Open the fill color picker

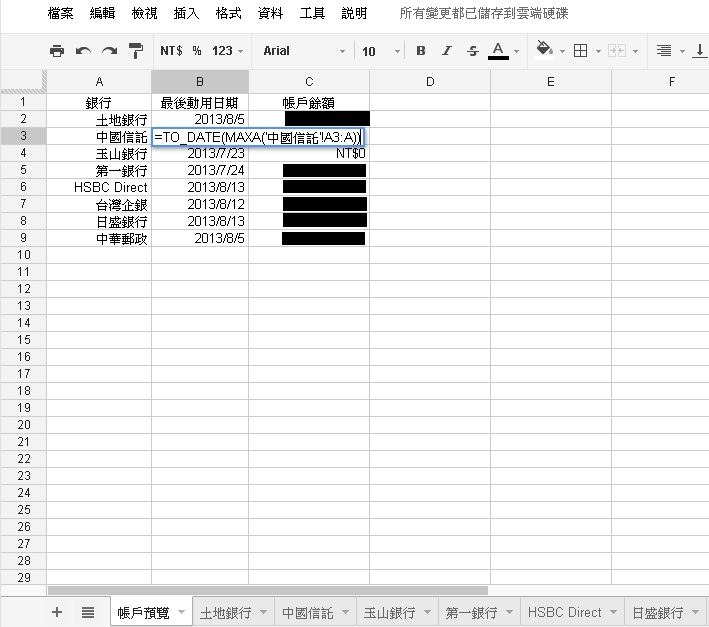544,49
